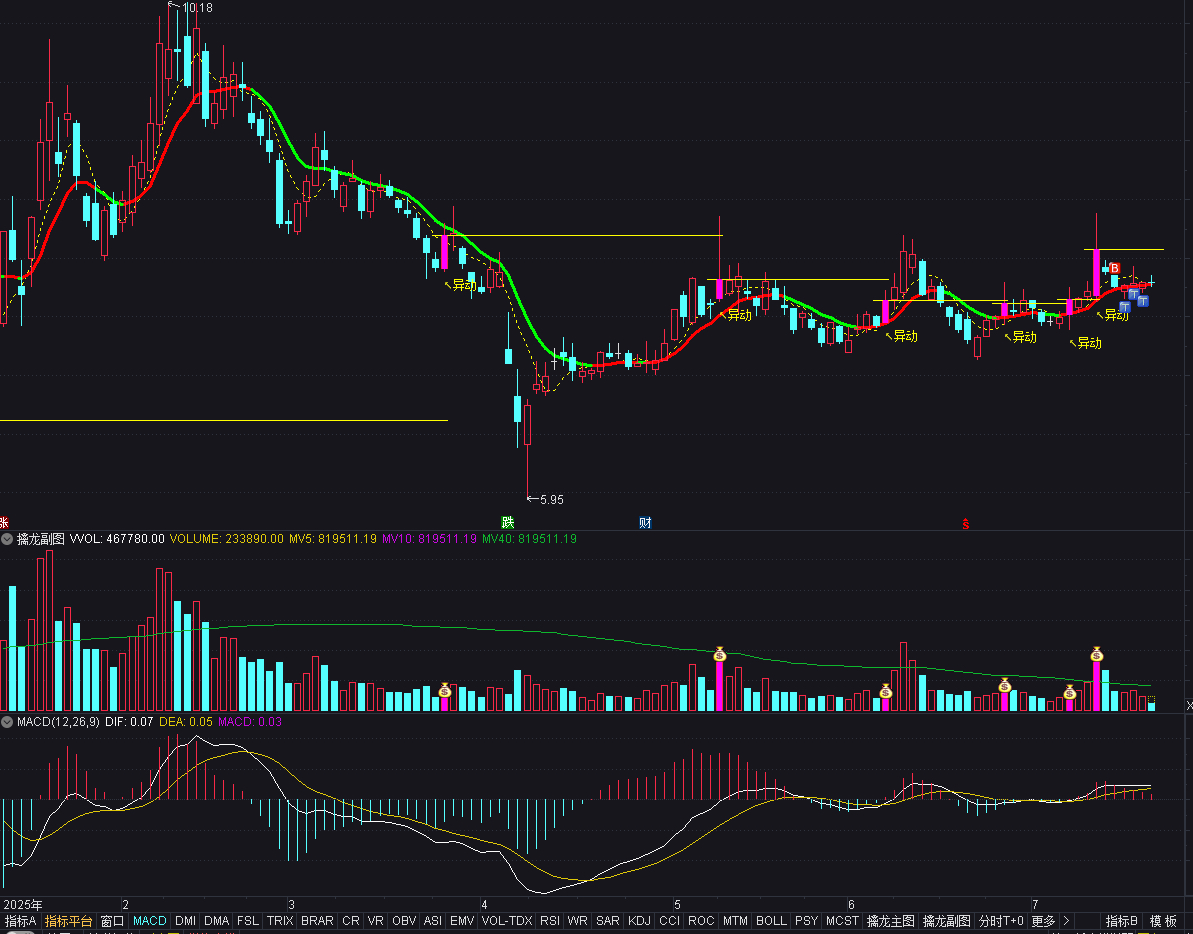1193x934 pixels.
Task: Click the DEA: 0.05 value
Action: click(186, 722)
